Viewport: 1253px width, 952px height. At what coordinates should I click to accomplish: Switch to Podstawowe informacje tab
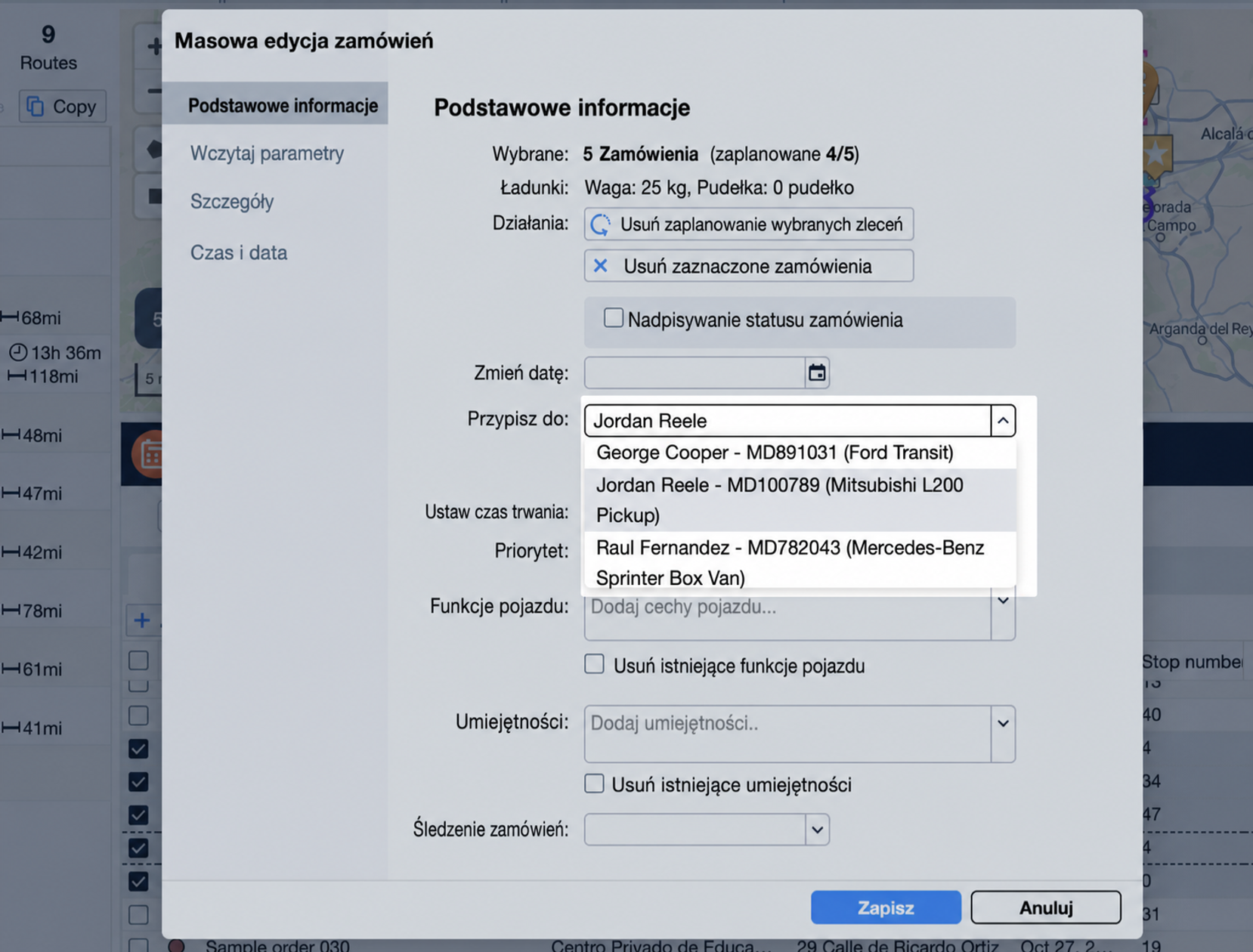275,105
